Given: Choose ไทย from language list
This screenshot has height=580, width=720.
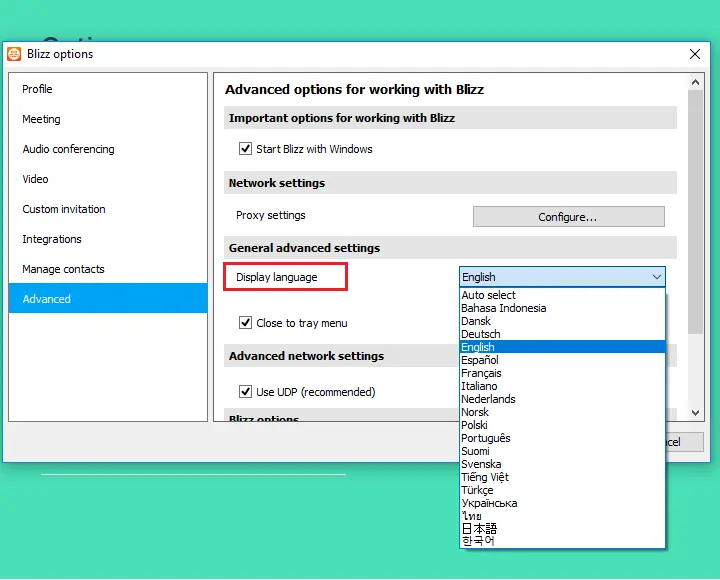Looking at the screenshot, I should point(562,516).
